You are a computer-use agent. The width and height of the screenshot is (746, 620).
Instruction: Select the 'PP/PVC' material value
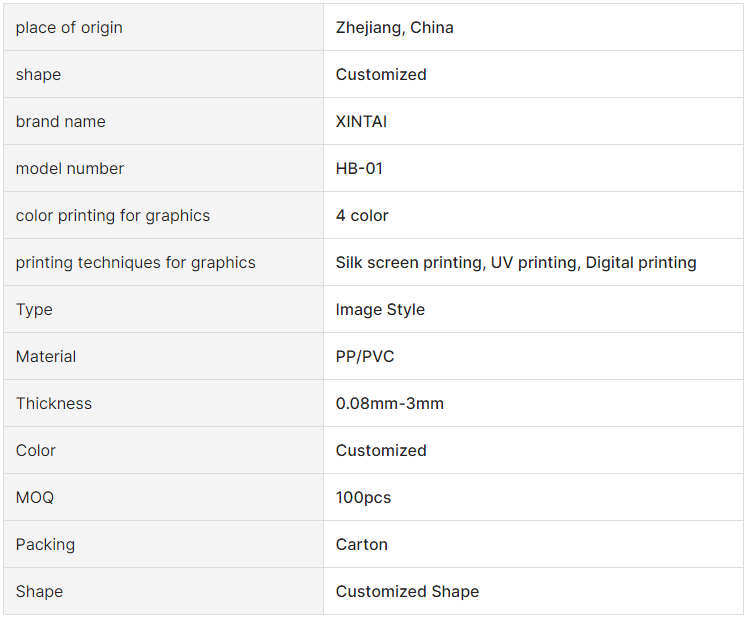point(365,356)
